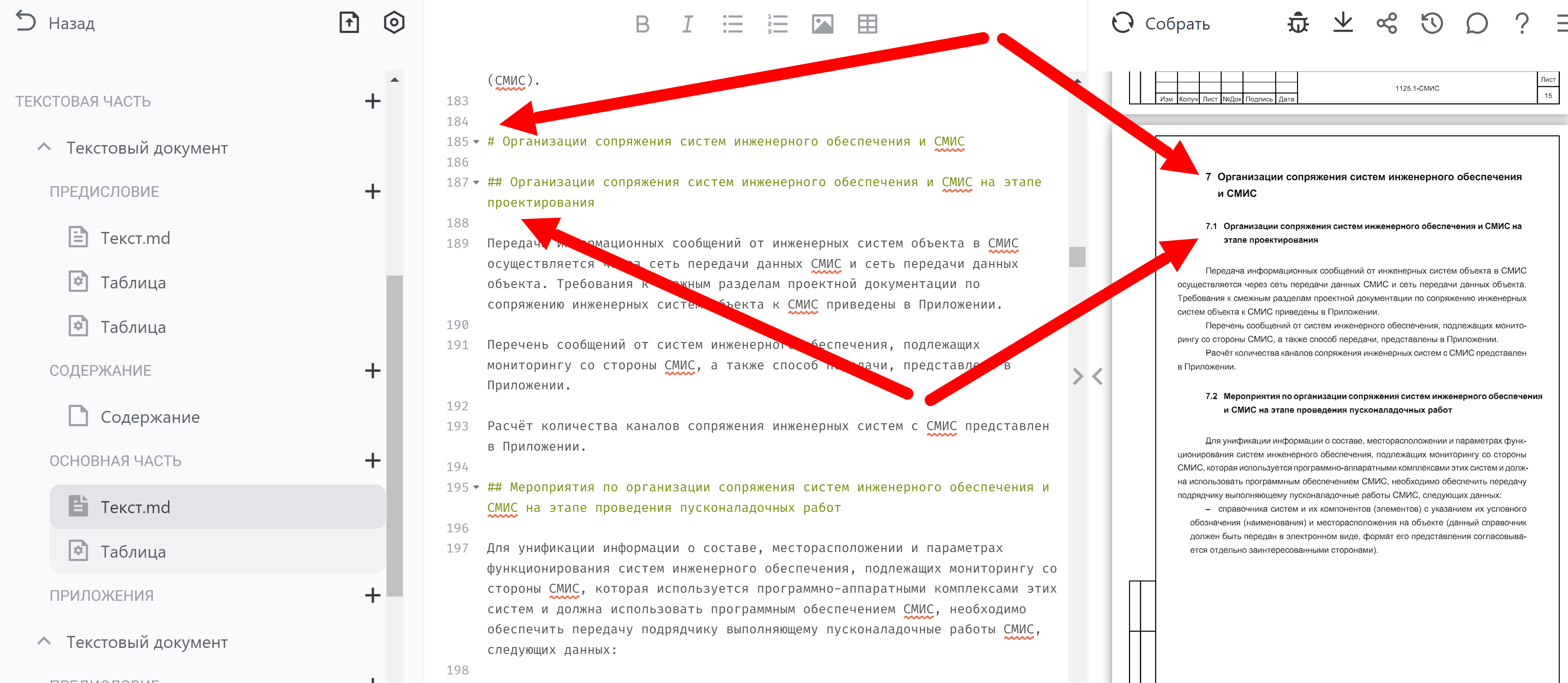Open the bug report icon
Image resolution: width=1568 pixels, height=683 pixels.
(1298, 23)
